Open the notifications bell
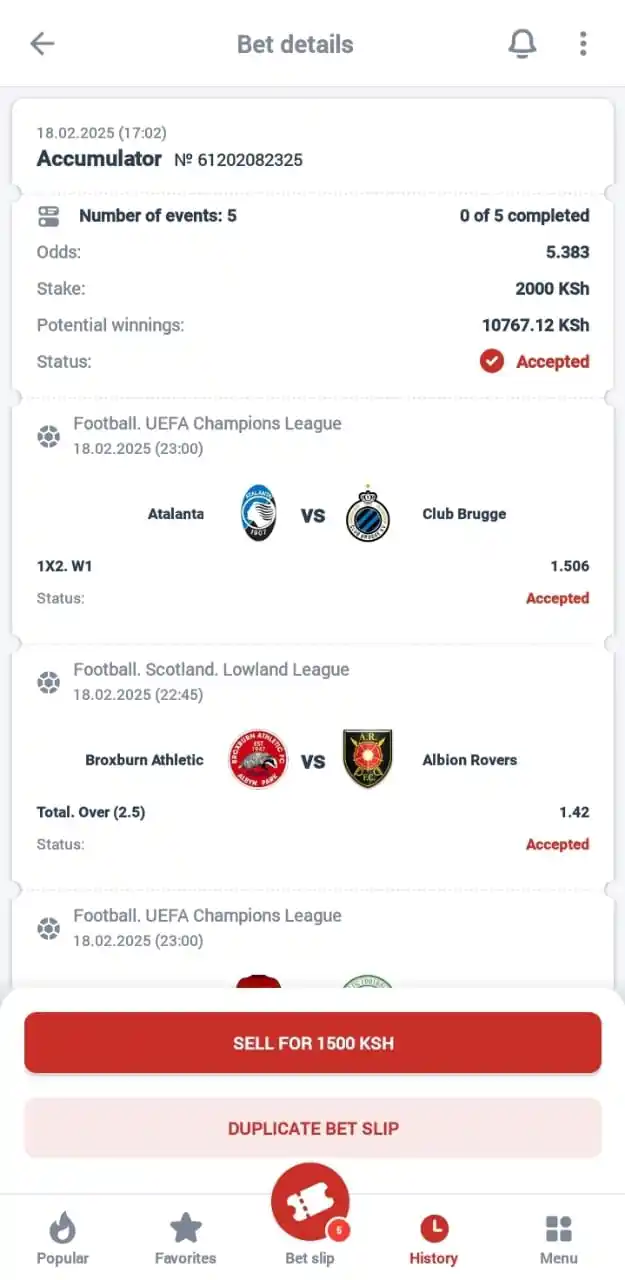625x1280 pixels. (522, 44)
